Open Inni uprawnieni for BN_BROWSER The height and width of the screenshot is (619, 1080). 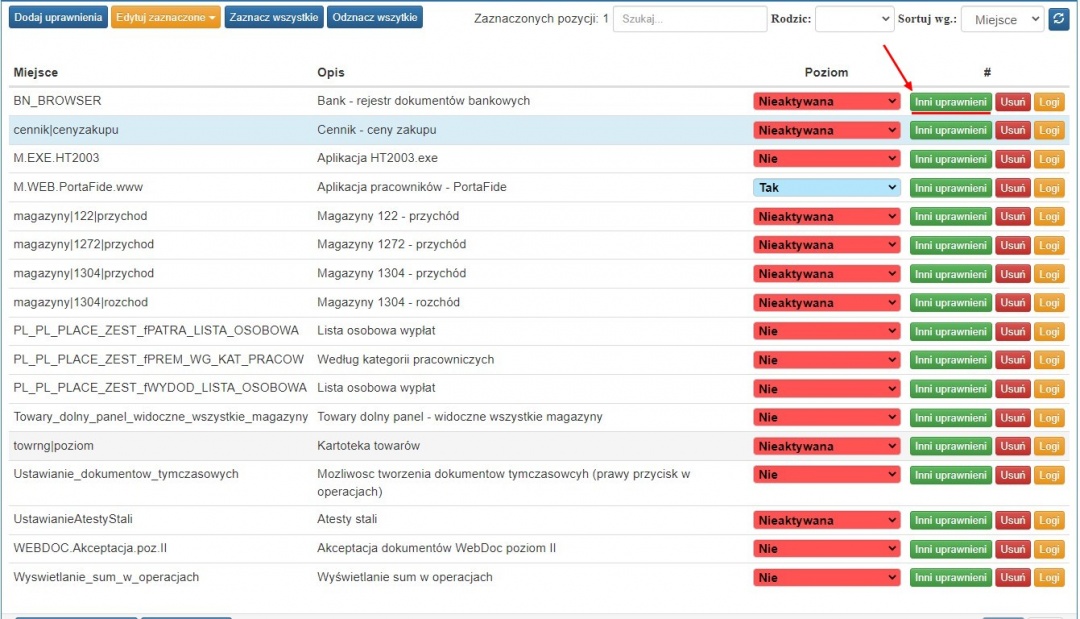[x=951, y=102]
